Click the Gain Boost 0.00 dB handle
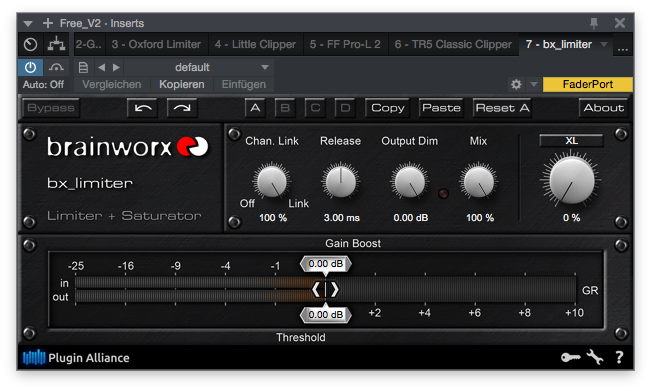The image size is (651, 391). pyautogui.click(x=326, y=264)
